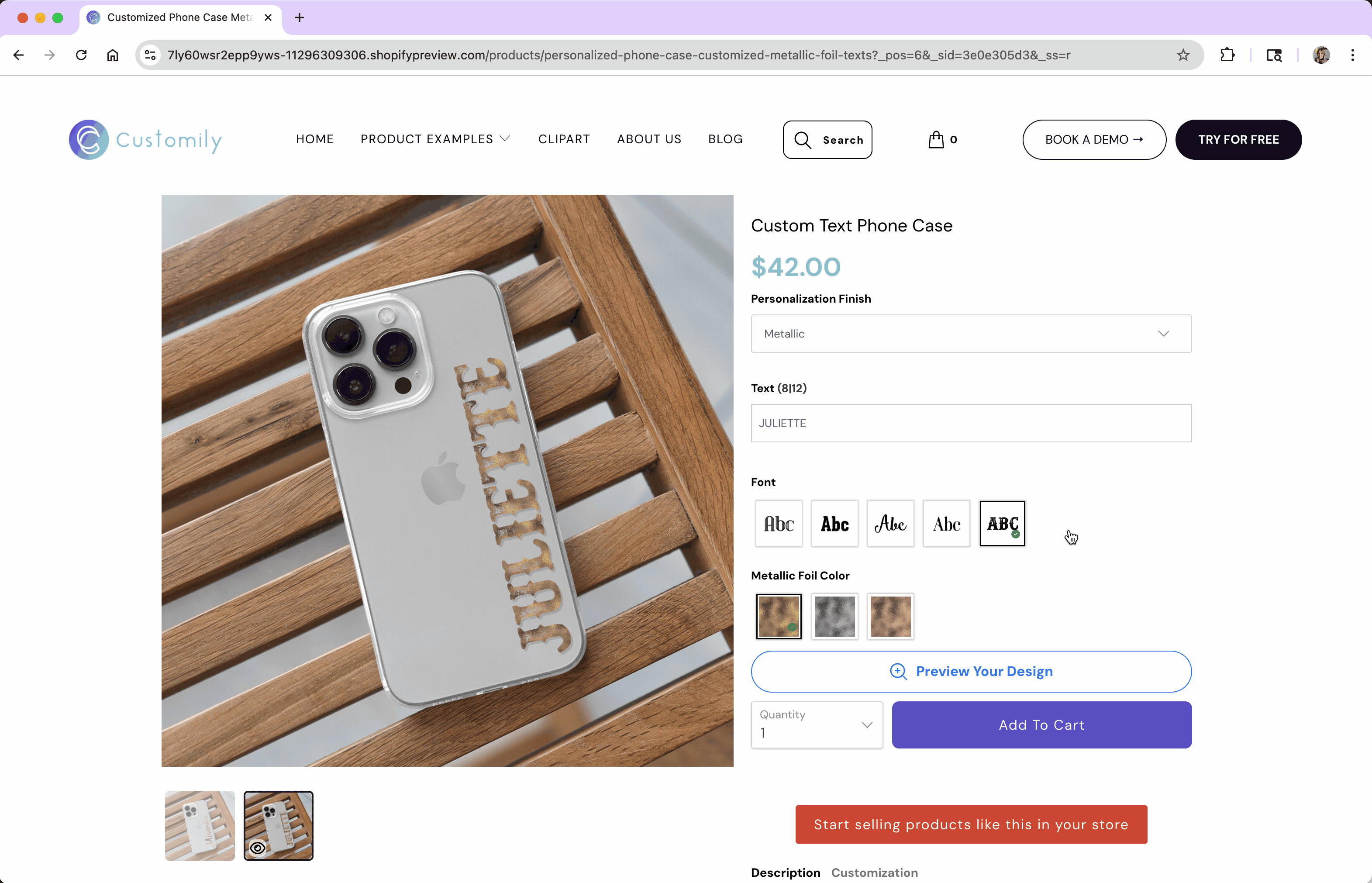Bookmark this page with the star icon
Viewport: 1372px width, 883px height.
(1183, 55)
